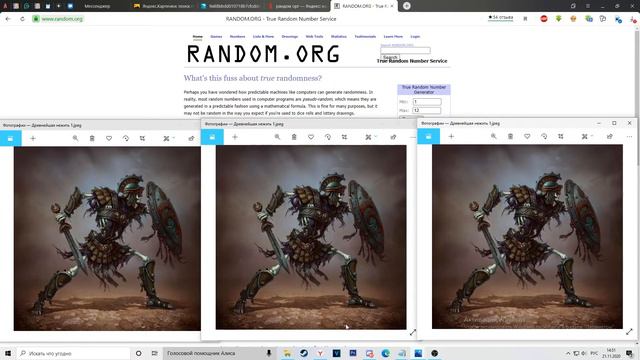640x360 pixels.
Task: Open the Windows Start menu
Action: [x=8, y=353]
